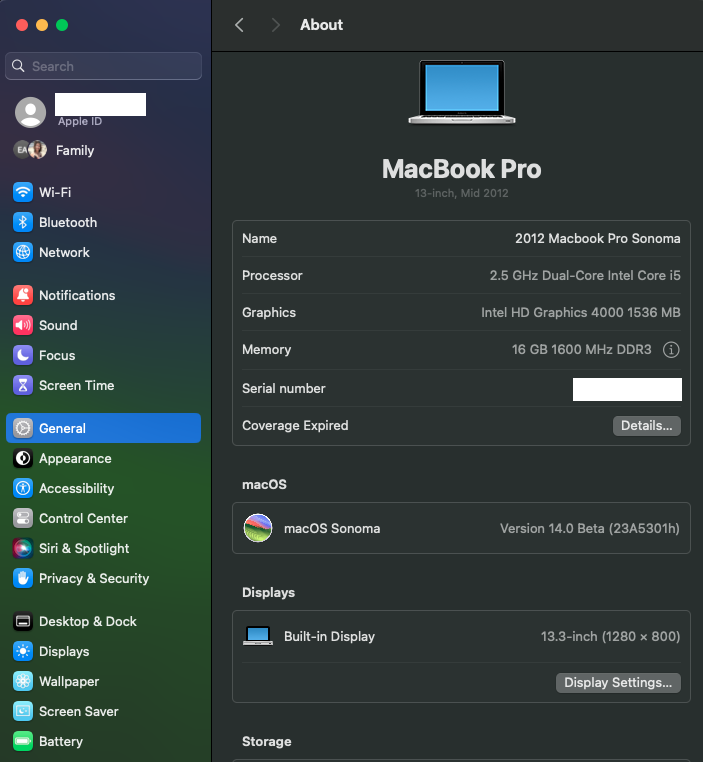This screenshot has width=703, height=762.
Task: Open Family sharing avatars
Action: (30, 150)
